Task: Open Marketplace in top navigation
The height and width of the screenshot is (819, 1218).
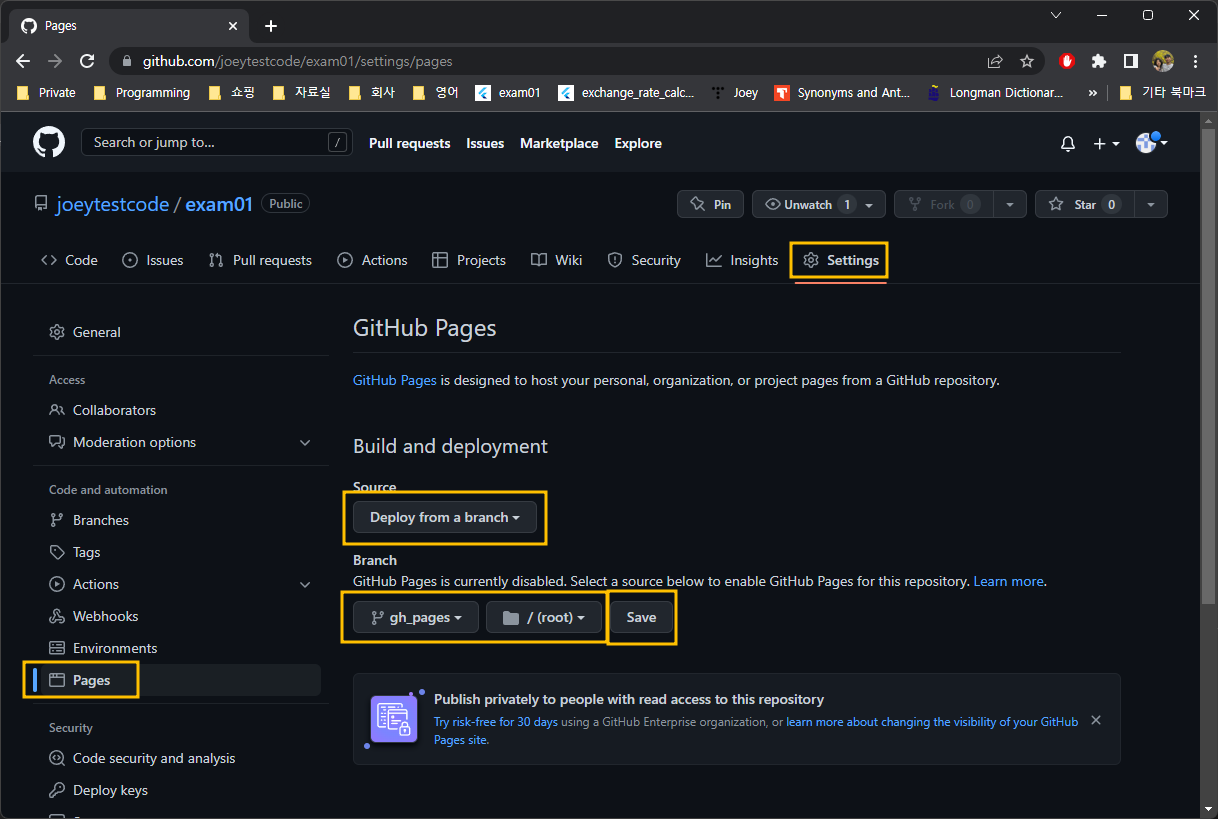Action: click(x=559, y=143)
